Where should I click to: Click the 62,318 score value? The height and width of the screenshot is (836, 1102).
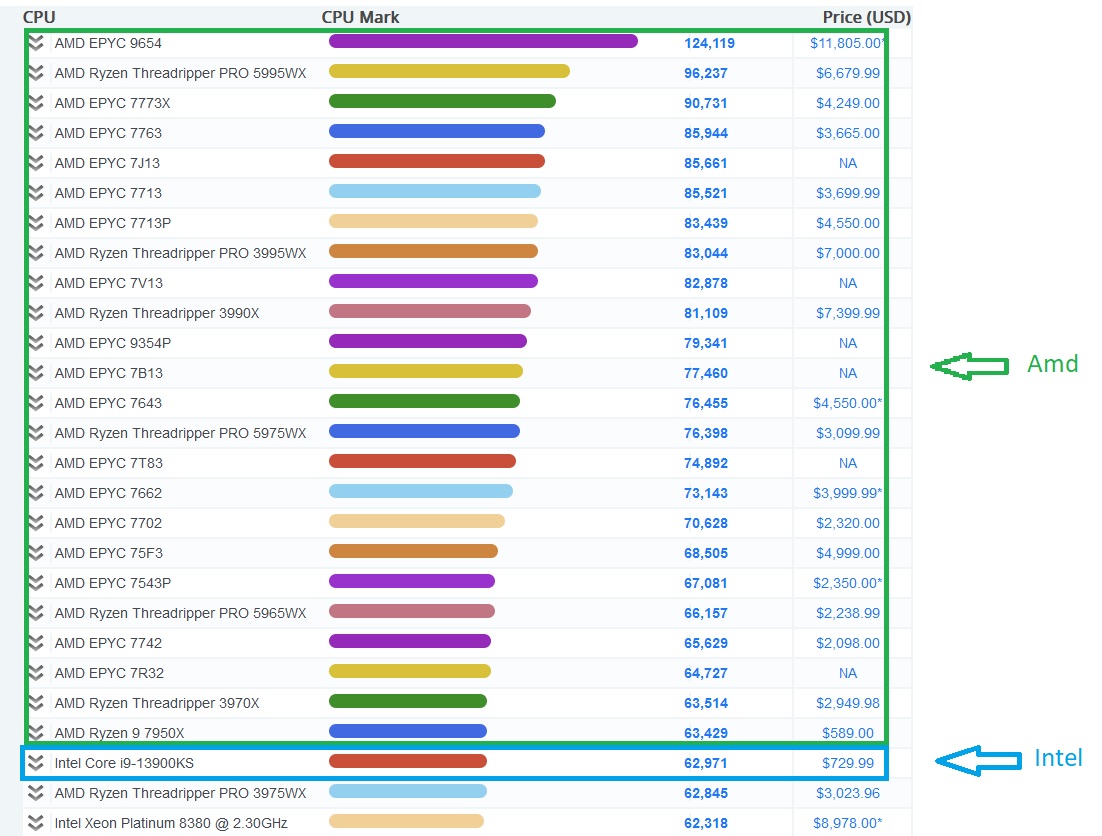706,823
